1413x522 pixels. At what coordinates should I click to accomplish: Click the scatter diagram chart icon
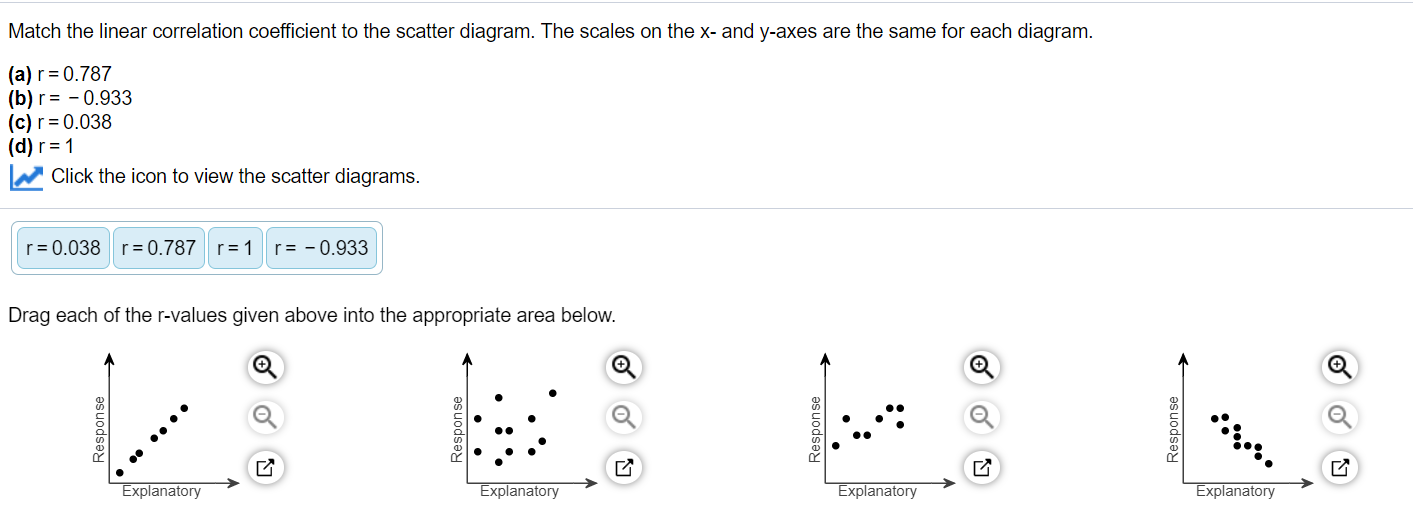tap(25, 177)
